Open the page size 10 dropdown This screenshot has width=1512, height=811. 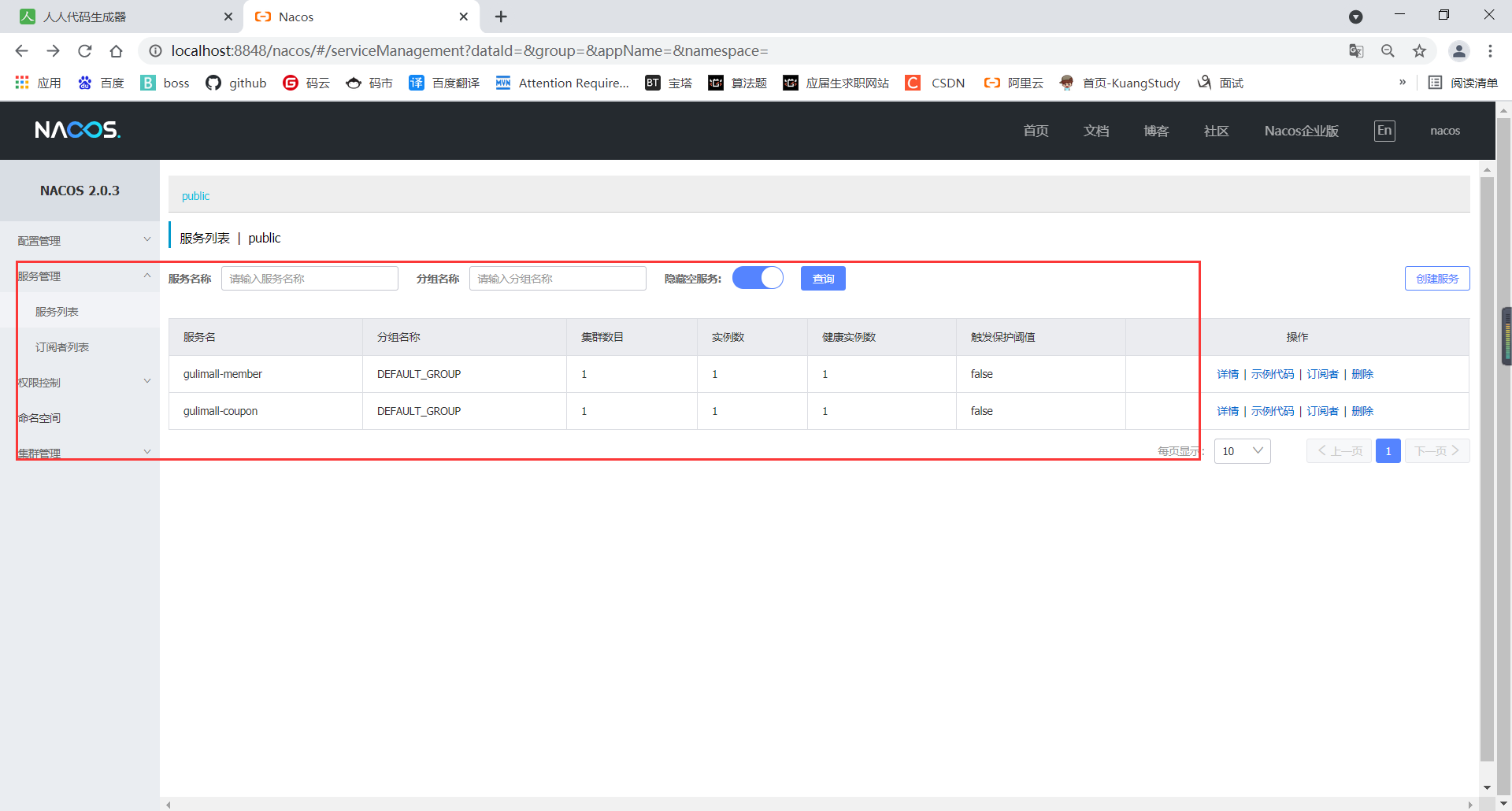(x=1243, y=451)
